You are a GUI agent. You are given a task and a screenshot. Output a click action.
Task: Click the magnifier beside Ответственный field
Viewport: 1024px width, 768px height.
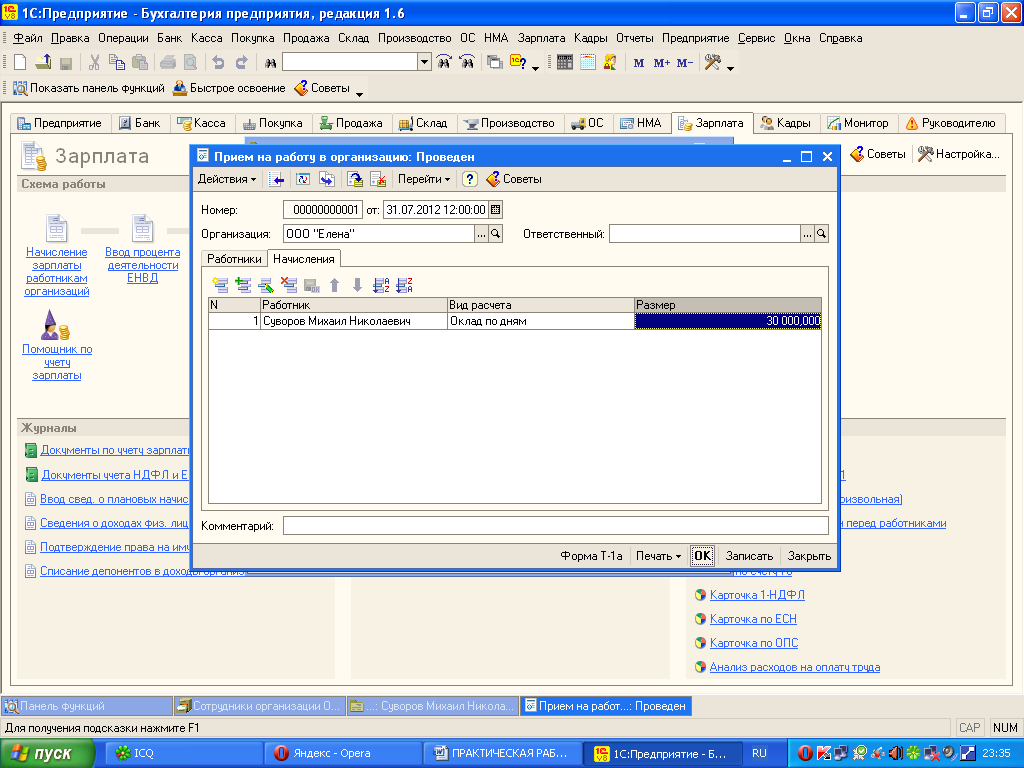tap(822, 234)
